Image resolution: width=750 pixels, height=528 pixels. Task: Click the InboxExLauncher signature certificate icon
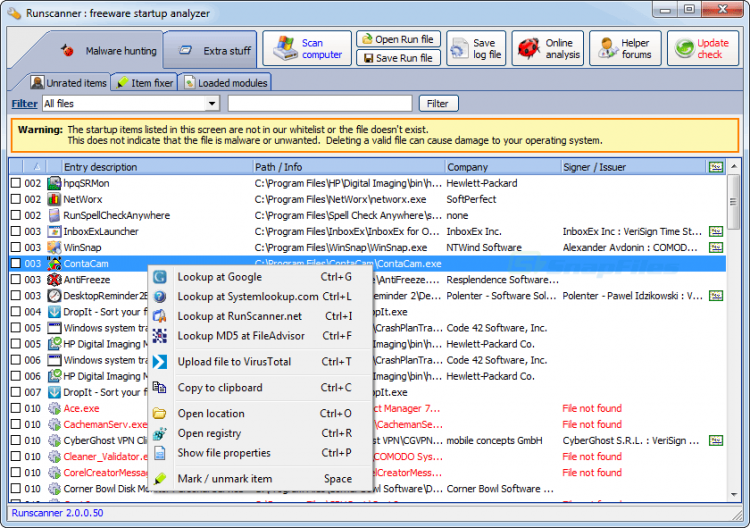(x=716, y=231)
